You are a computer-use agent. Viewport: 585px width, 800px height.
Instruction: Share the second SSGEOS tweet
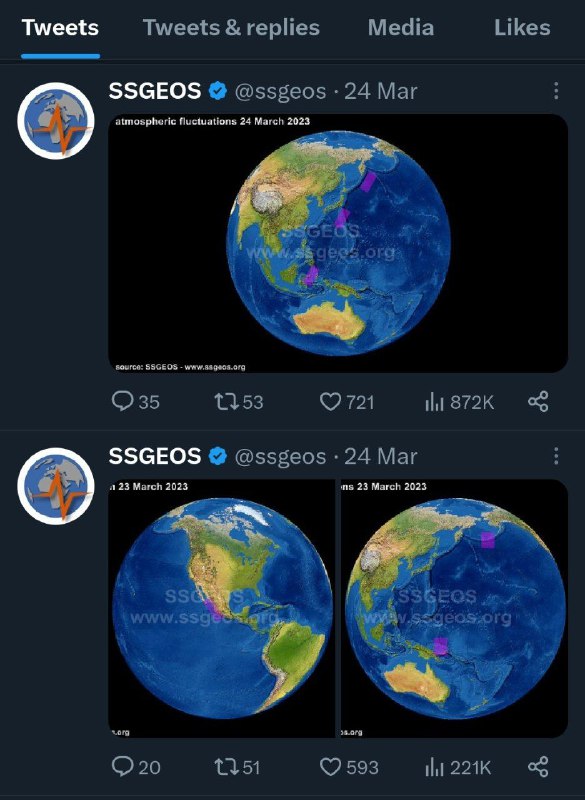point(538,766)
